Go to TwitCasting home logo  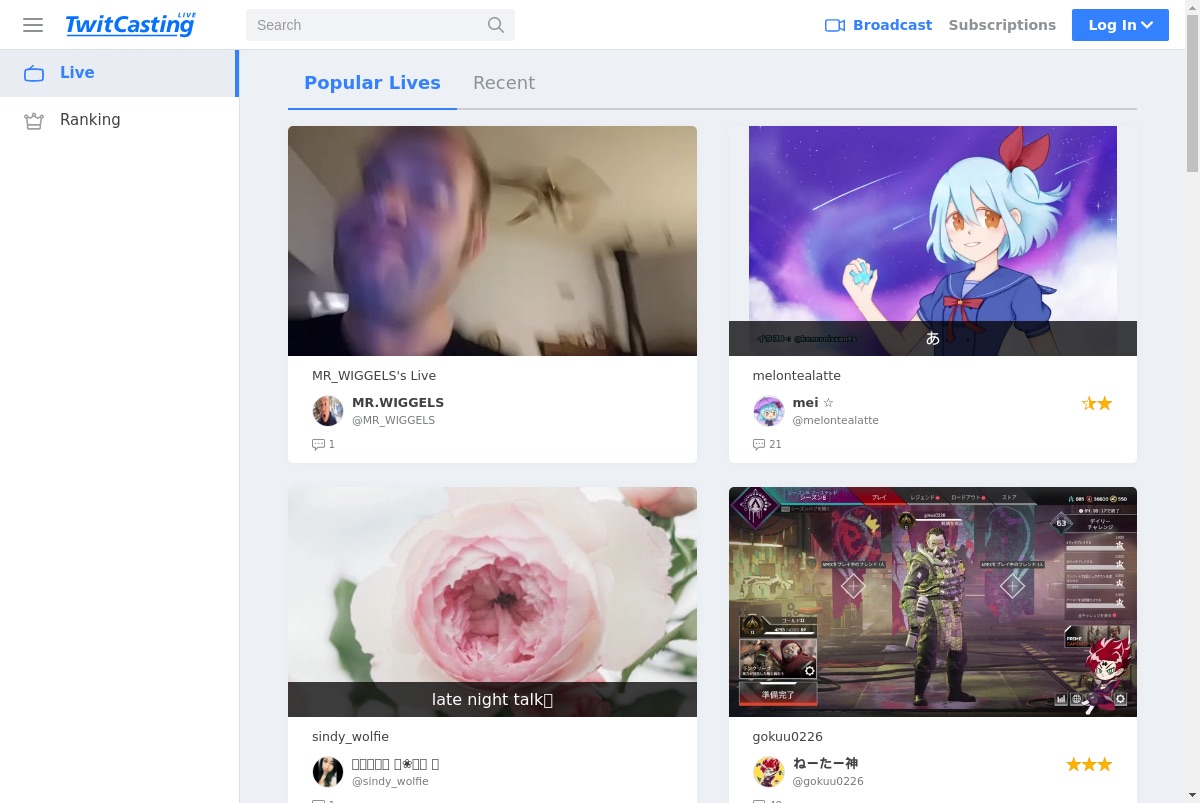coord(131,24)
